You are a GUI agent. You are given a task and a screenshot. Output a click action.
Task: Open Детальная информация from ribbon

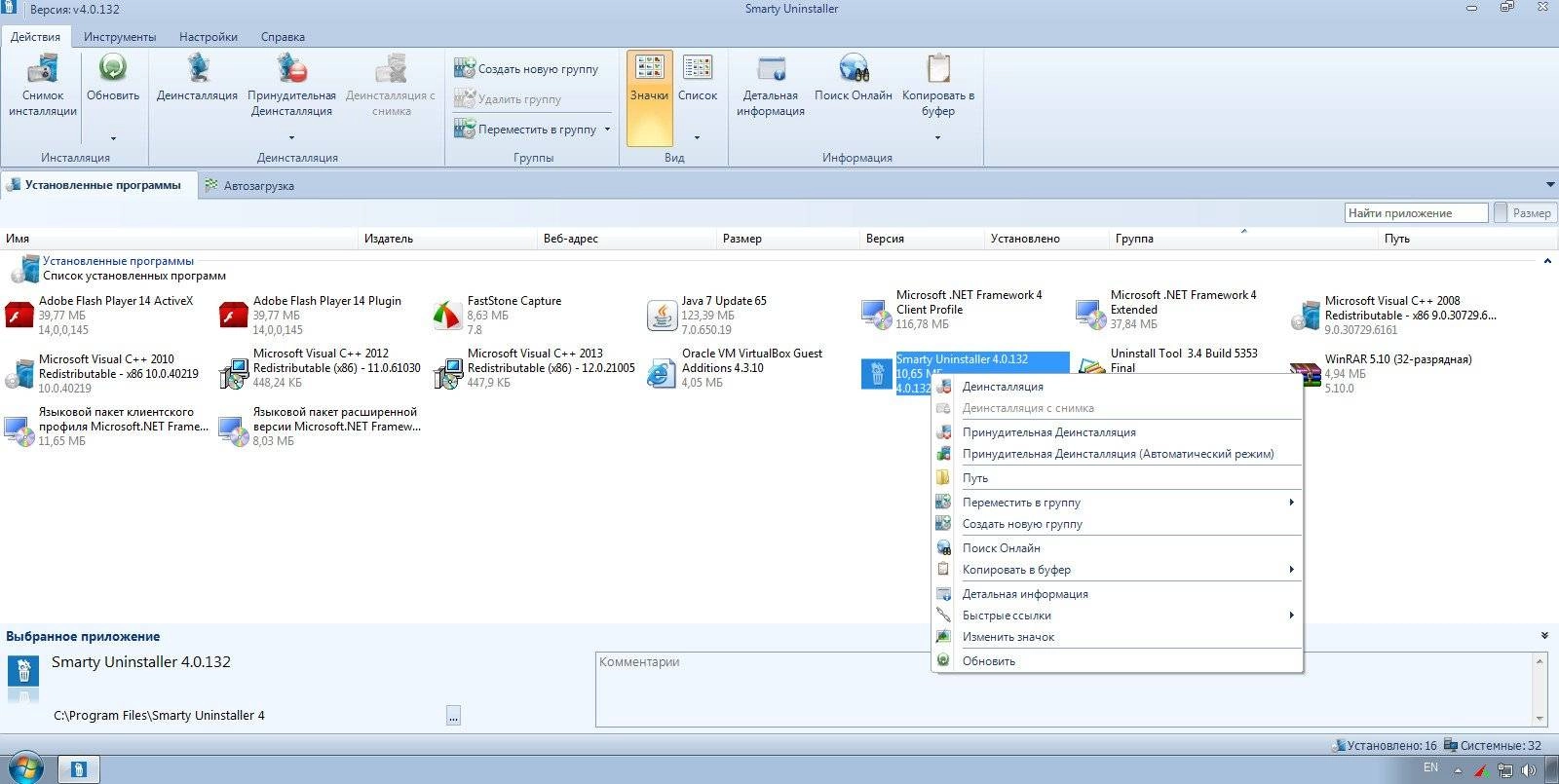(x=771, y=86)
